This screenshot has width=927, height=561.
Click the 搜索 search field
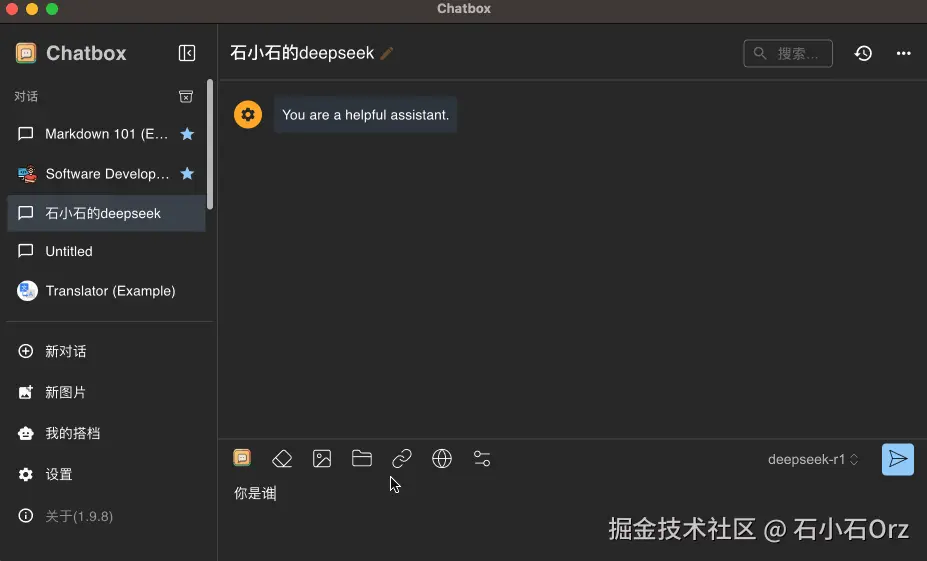coord(787,53)
